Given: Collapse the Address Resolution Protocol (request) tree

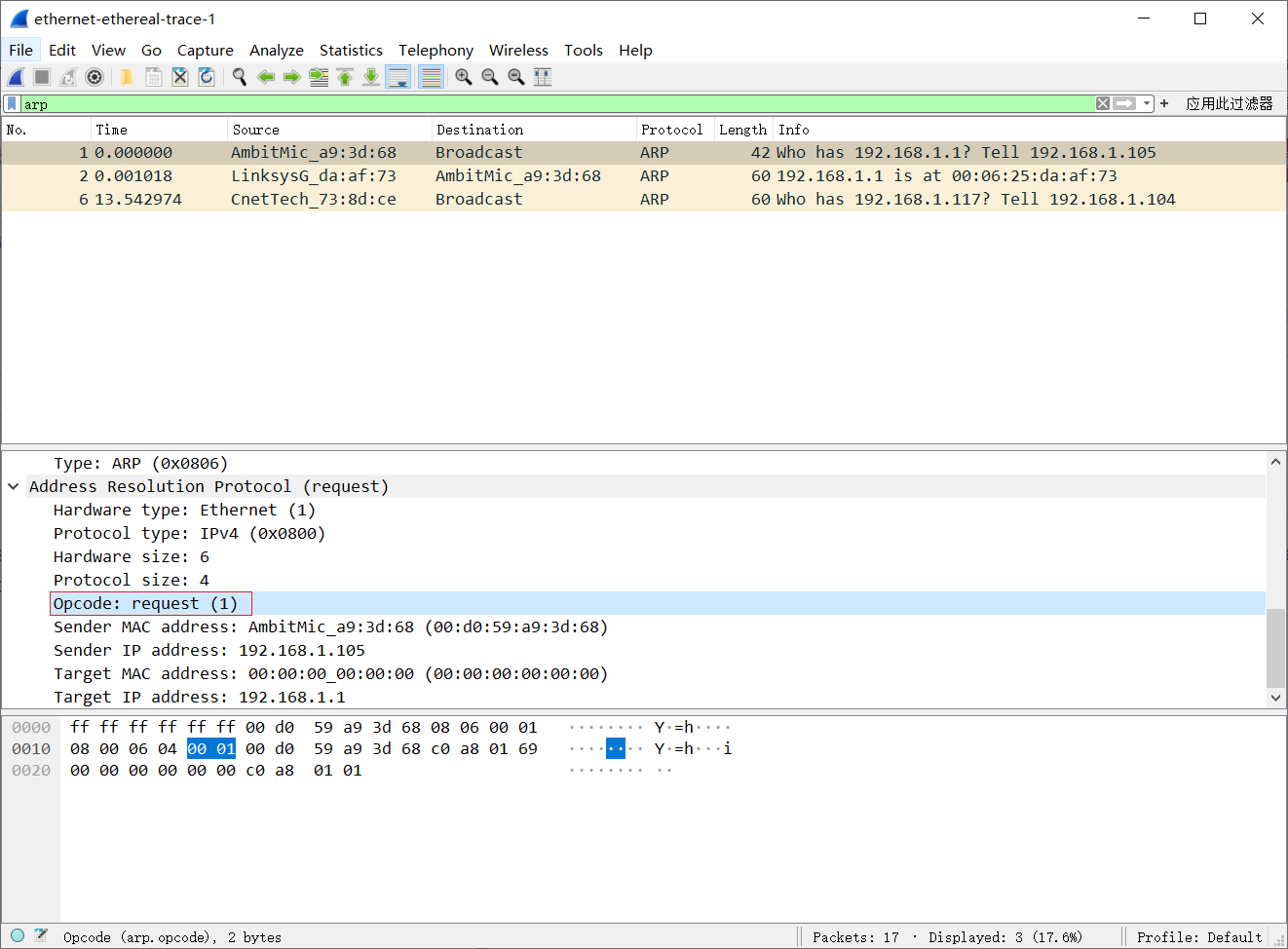Looking at the screenshot, I should pyautogui.click(x=14, y=486).
